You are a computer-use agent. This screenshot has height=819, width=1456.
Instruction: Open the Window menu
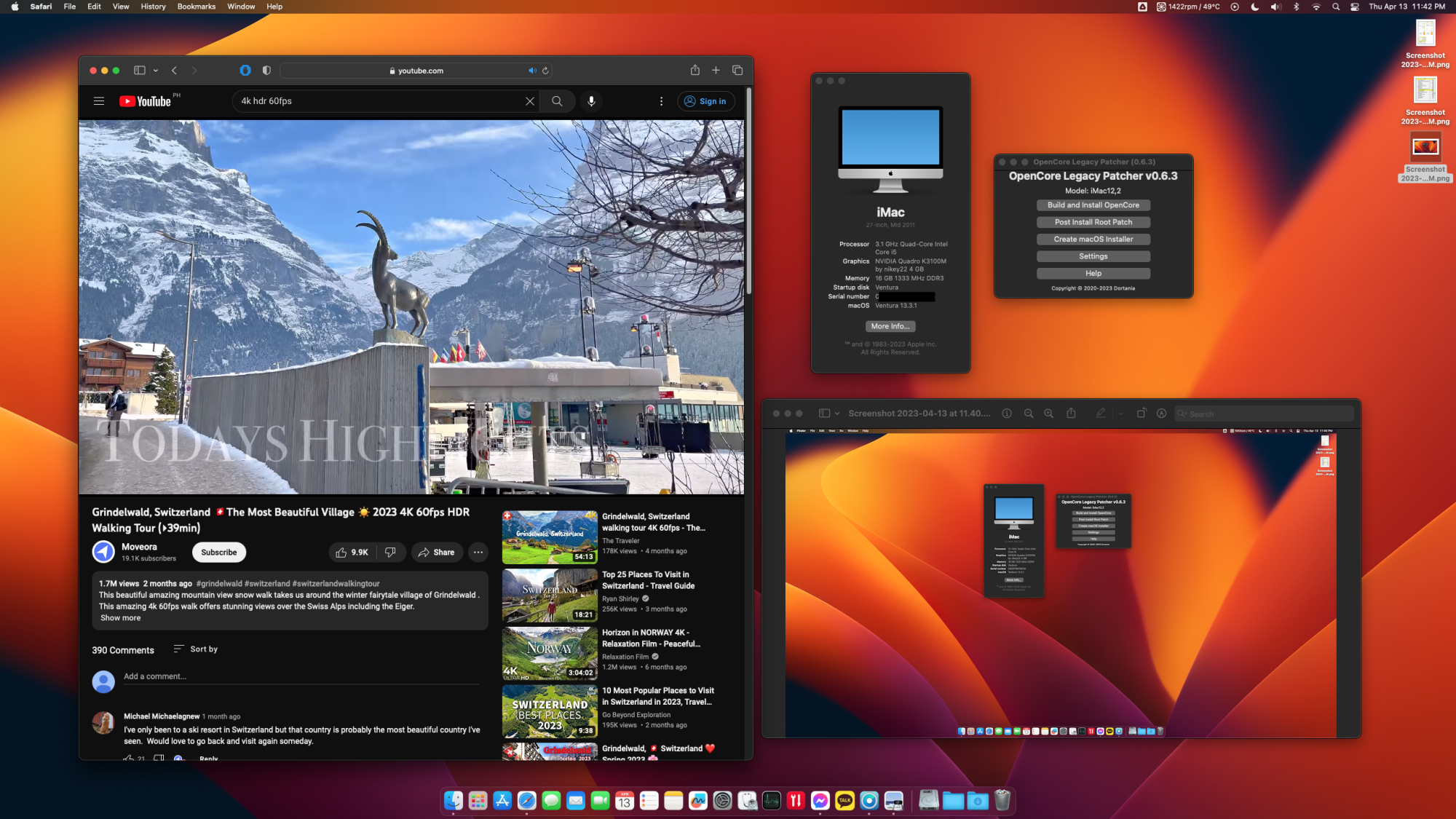[241, 7]
